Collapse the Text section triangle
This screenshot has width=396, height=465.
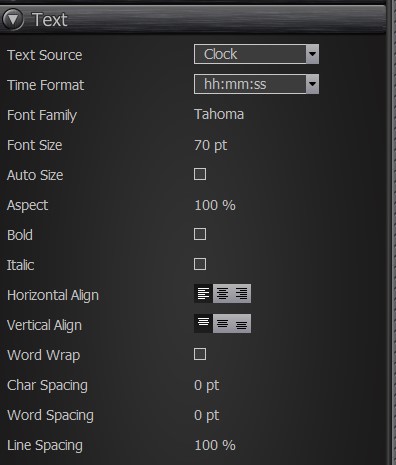(13, 19)
